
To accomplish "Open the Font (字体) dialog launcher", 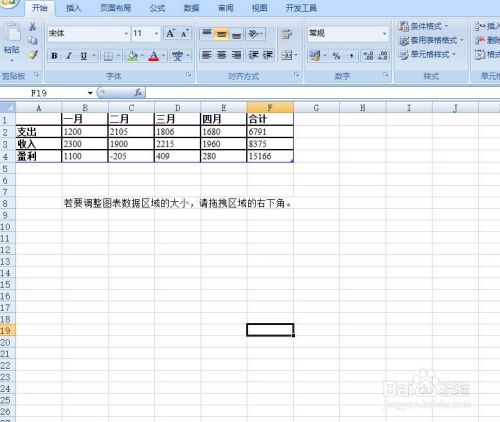I will (188, 75).
